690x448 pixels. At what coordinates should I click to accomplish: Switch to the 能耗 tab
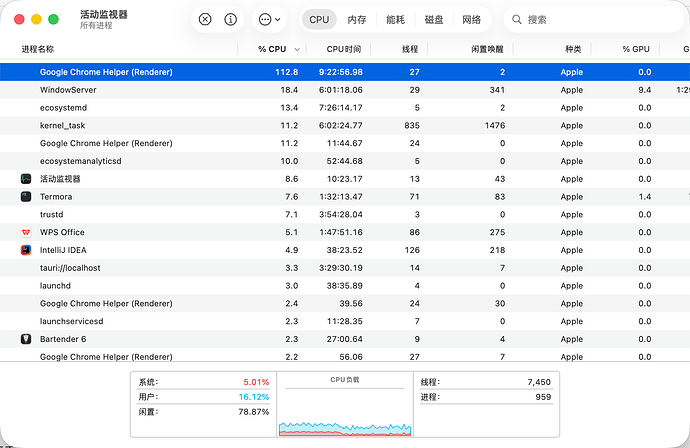coord(395,19)
